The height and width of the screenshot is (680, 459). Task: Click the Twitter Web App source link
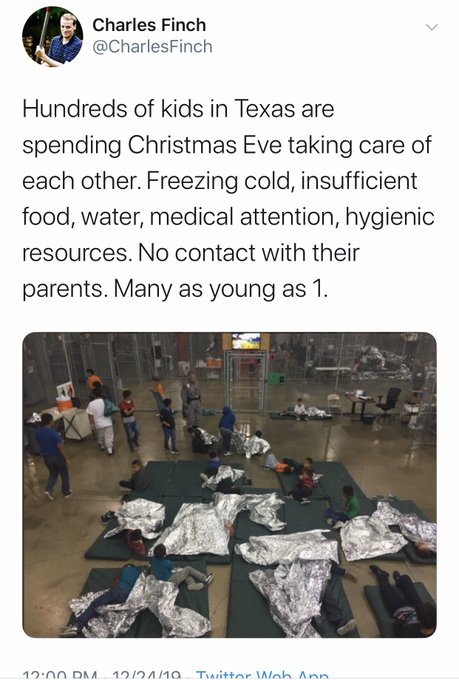[262, 675]
